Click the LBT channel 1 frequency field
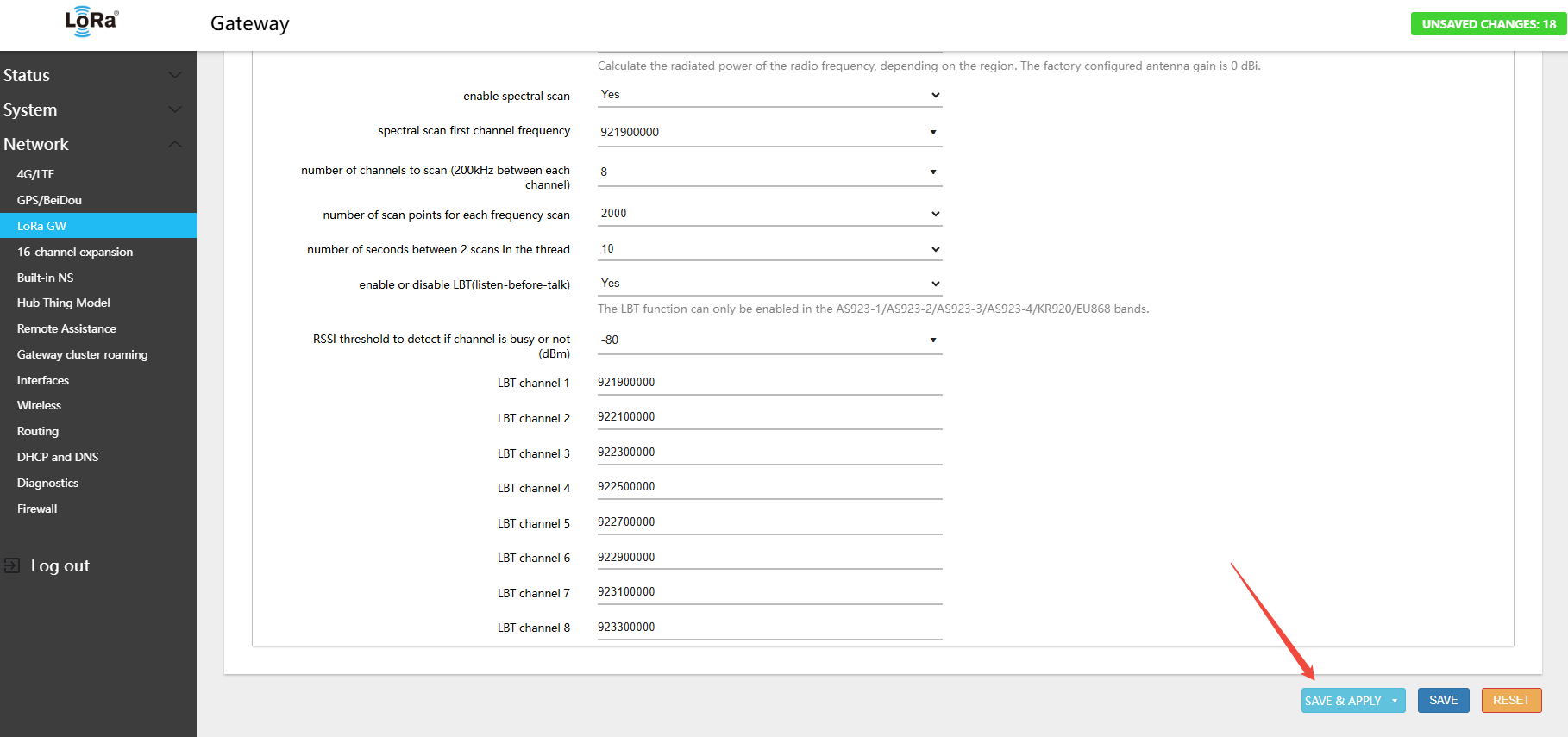1568x737 pixels. click(x=769, y=383)
